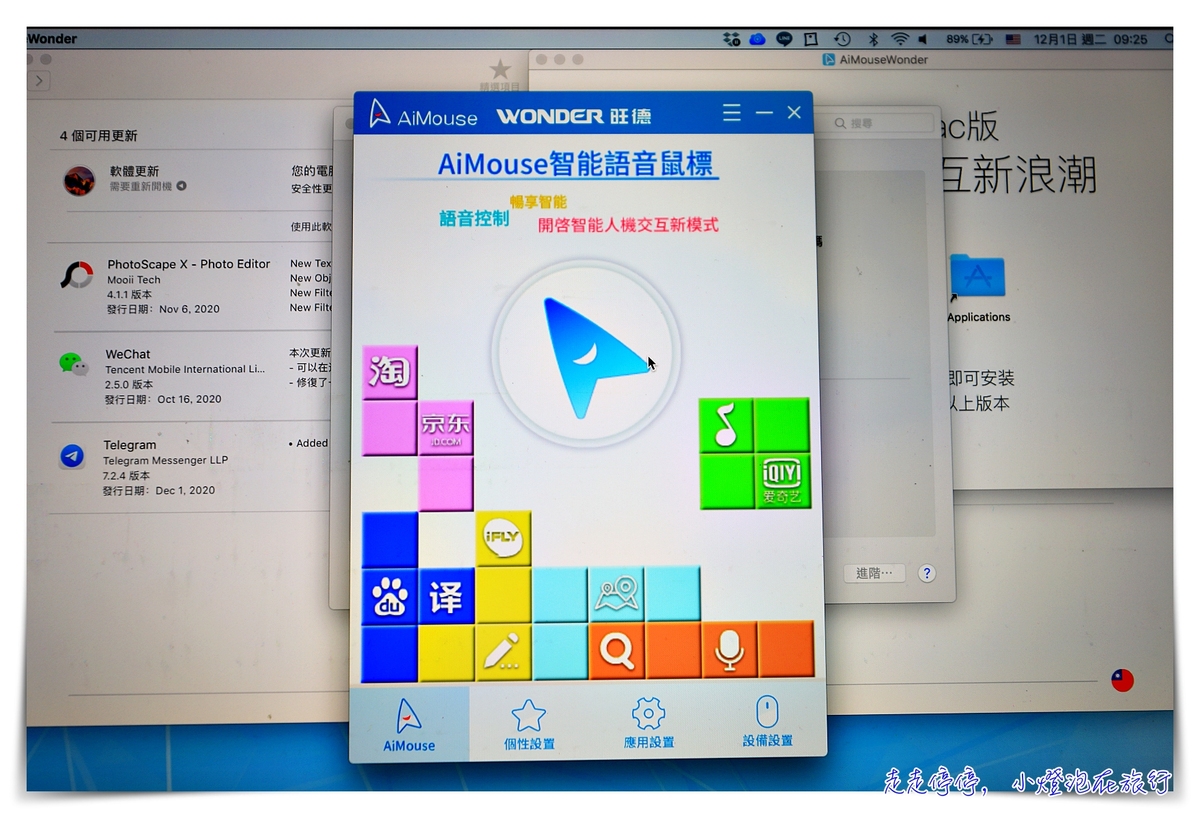Open the date and time 12月1日 週二 09:25
Viewport: 1200px width, 818px height.
1091,39
